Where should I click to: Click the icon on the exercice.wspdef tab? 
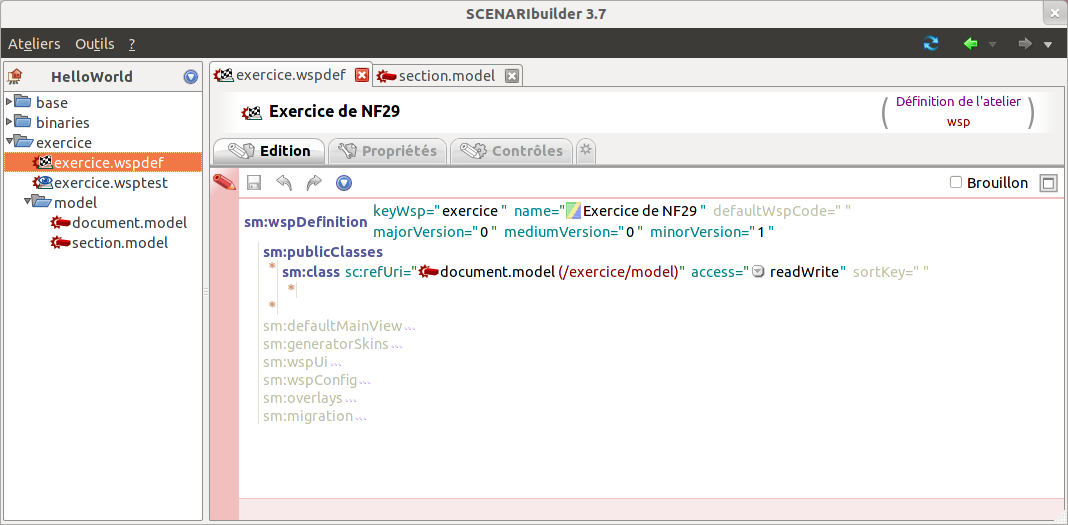224,74
